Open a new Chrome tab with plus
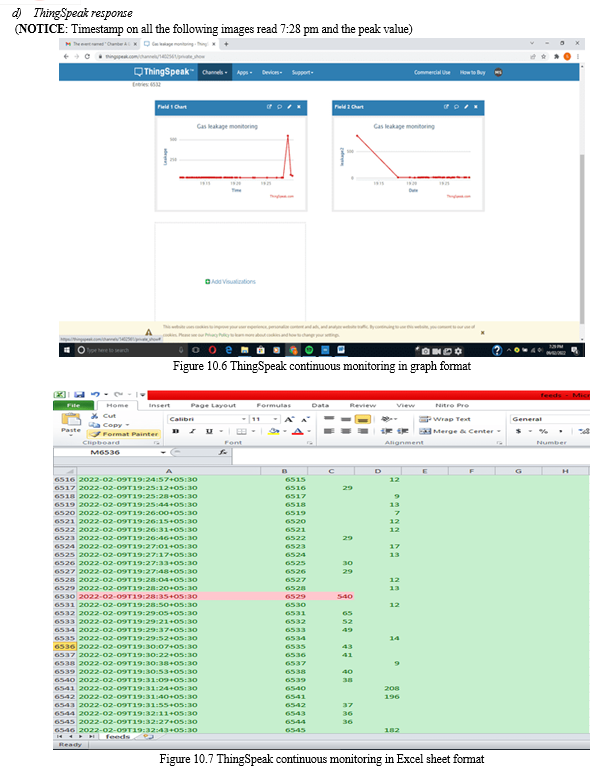This screenshot has width=615, height=772. (227, 44)
